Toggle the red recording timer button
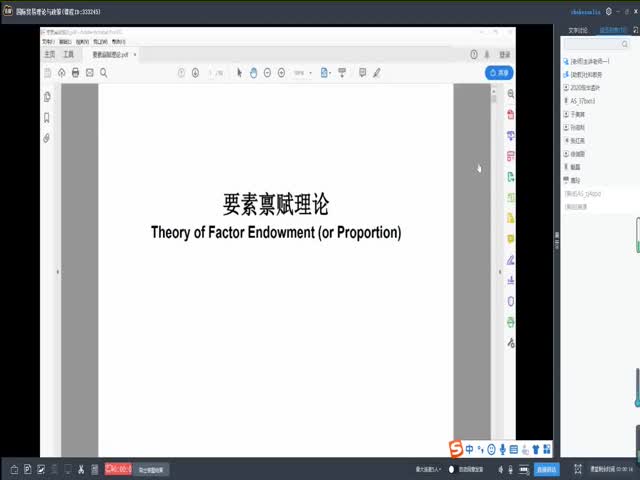Screen dimensions: 640x480 (118, 469)
